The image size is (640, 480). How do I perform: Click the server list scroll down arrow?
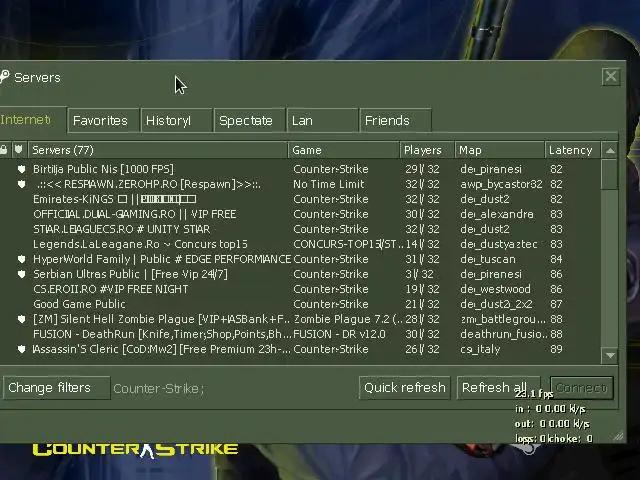tap(610, 355)
